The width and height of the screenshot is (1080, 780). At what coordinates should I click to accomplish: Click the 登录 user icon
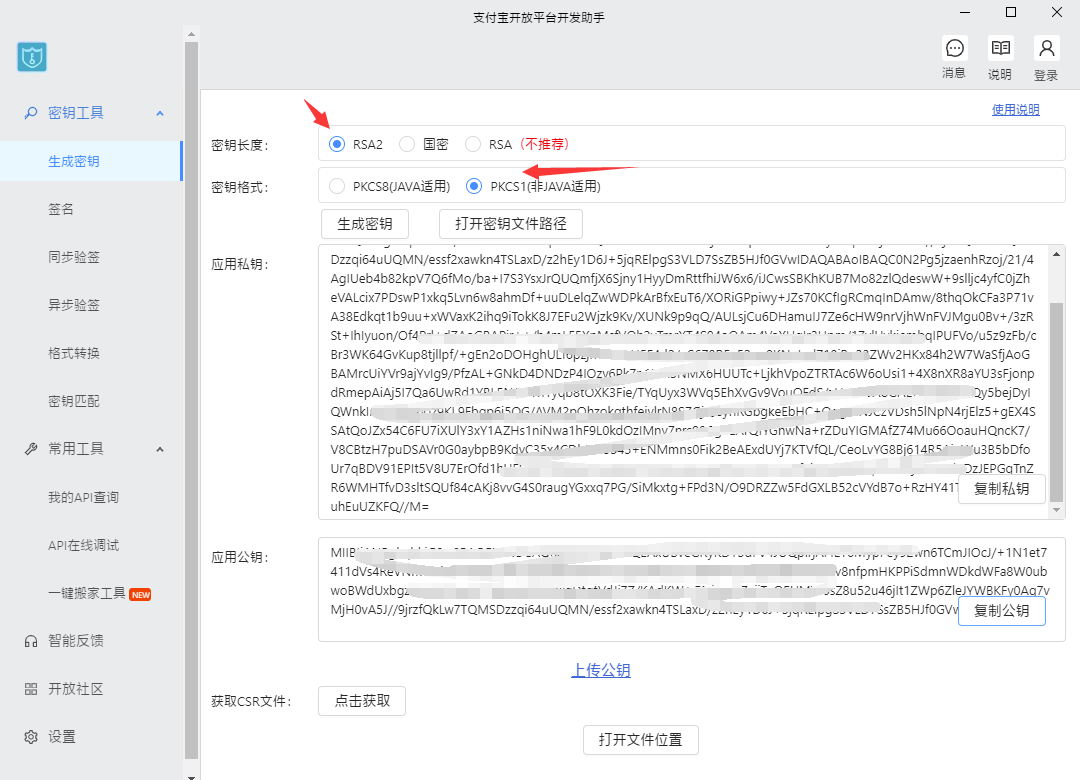tap(1046, 48)
